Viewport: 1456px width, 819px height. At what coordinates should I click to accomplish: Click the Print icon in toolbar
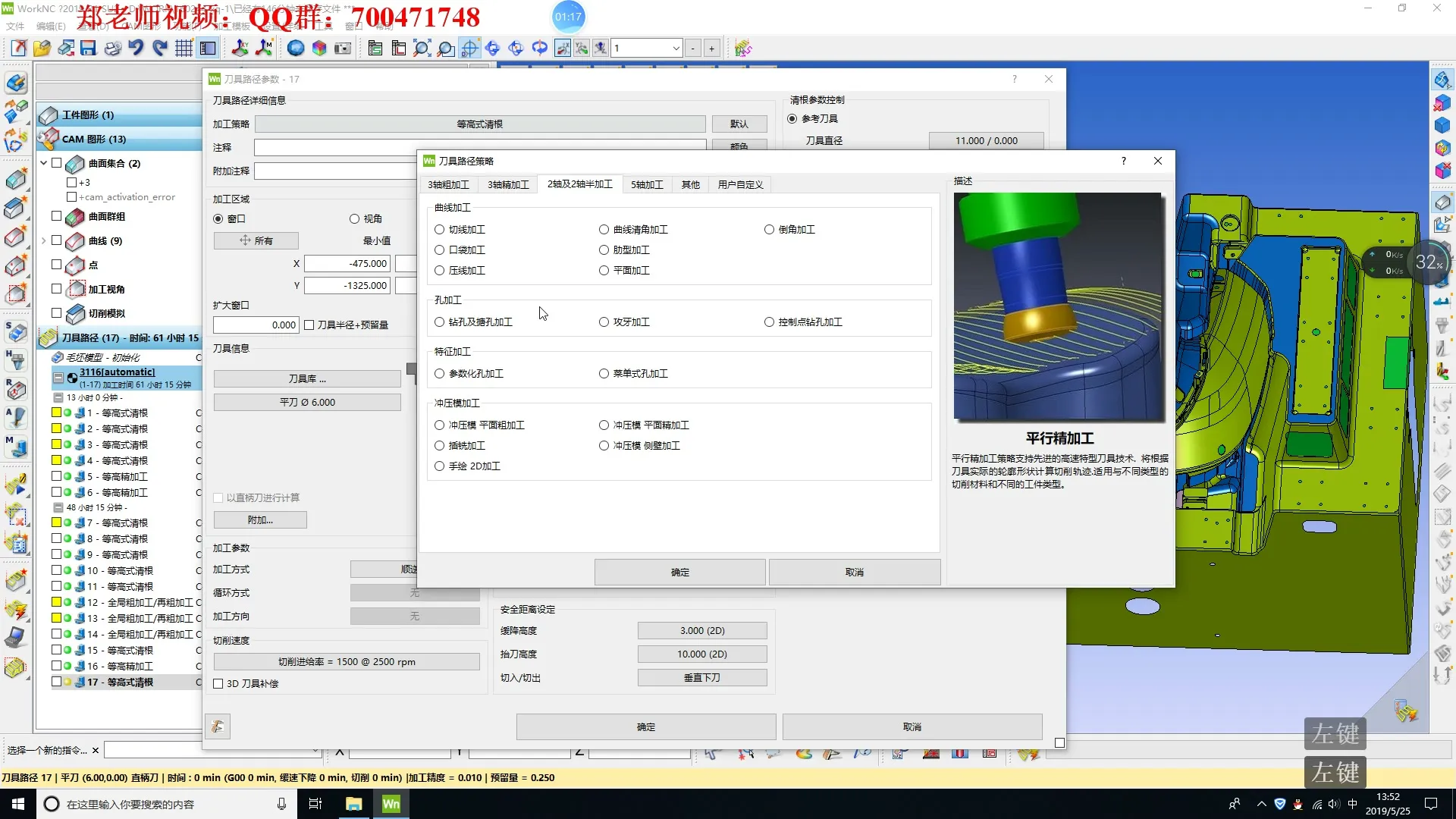112,49
